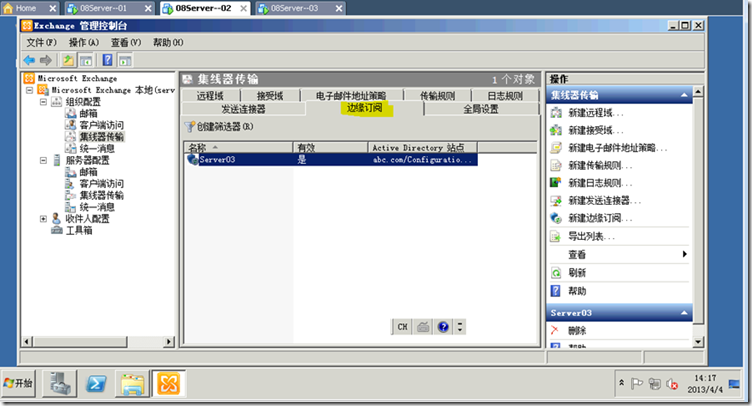
Task: Click the 新建电子邮件地址策略 icon
Action: pyautogui.click(x=556, y=148)
